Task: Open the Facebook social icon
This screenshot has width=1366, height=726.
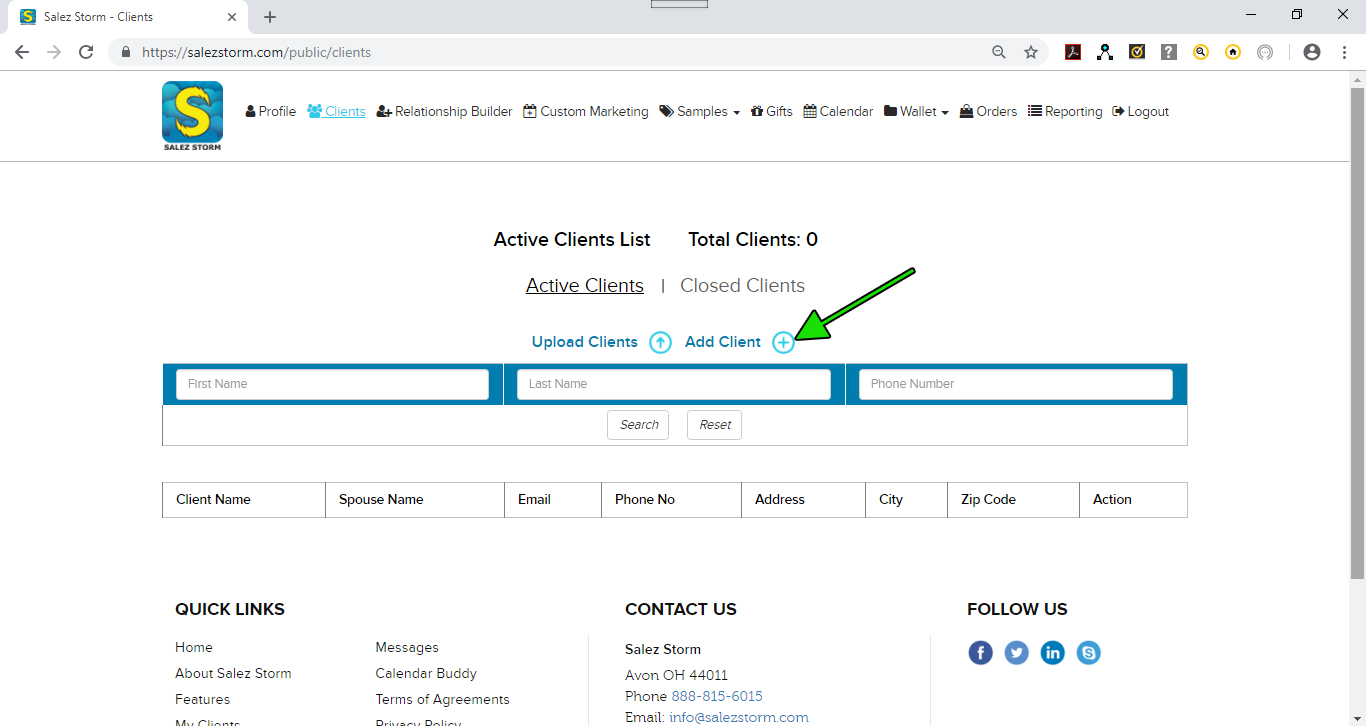Action: tap(980, 653)
